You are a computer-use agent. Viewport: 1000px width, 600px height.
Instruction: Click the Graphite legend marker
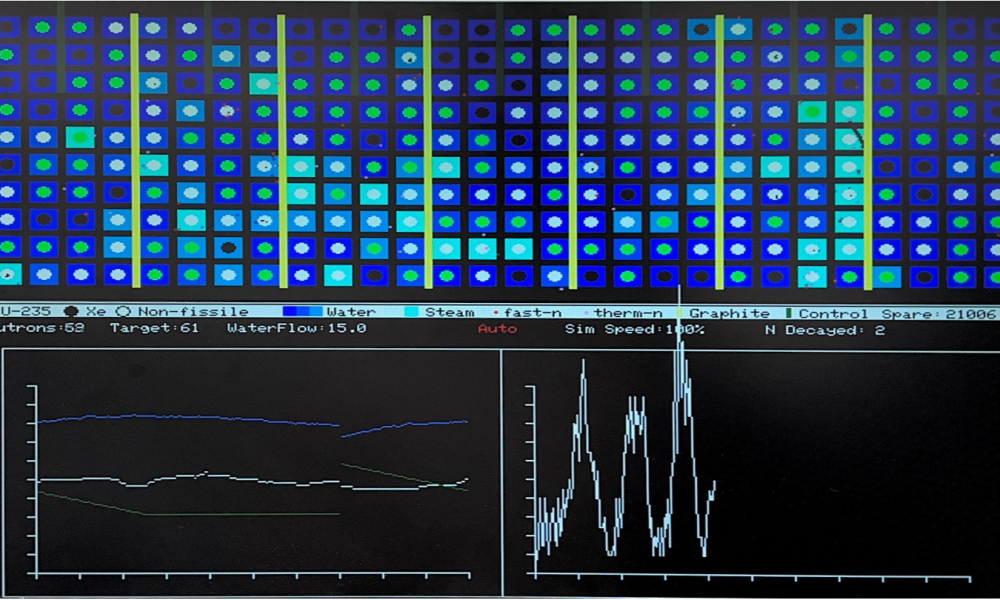click(x=681, y=312)
